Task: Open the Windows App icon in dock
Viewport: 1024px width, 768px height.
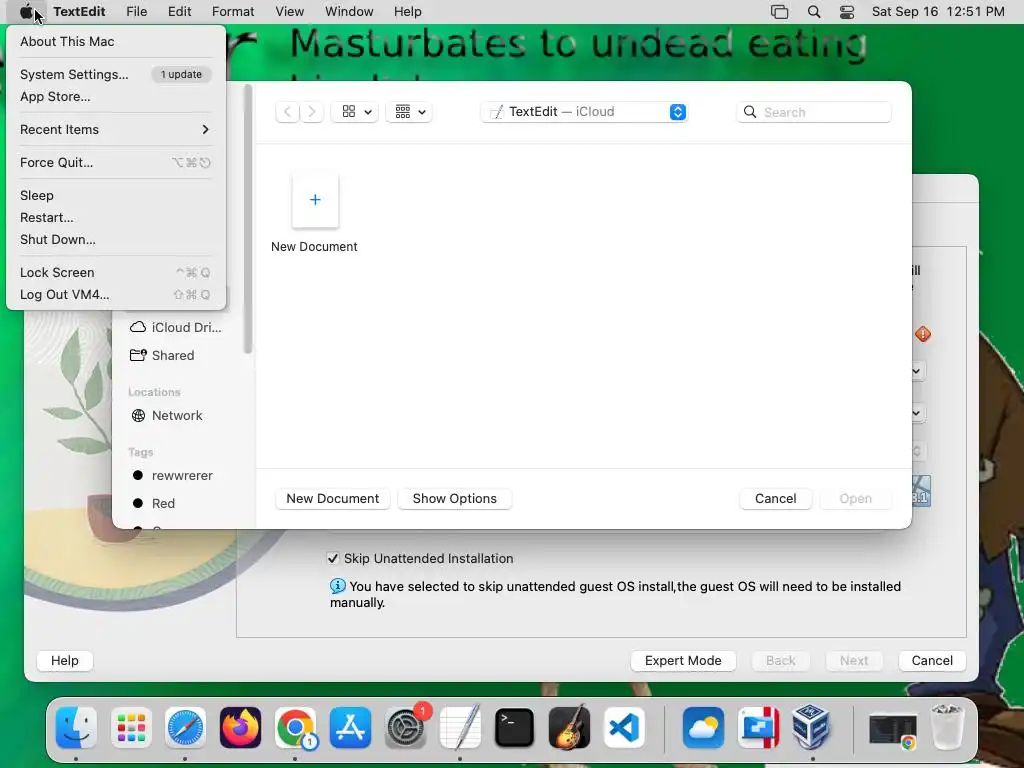Action: click(758, 727)
